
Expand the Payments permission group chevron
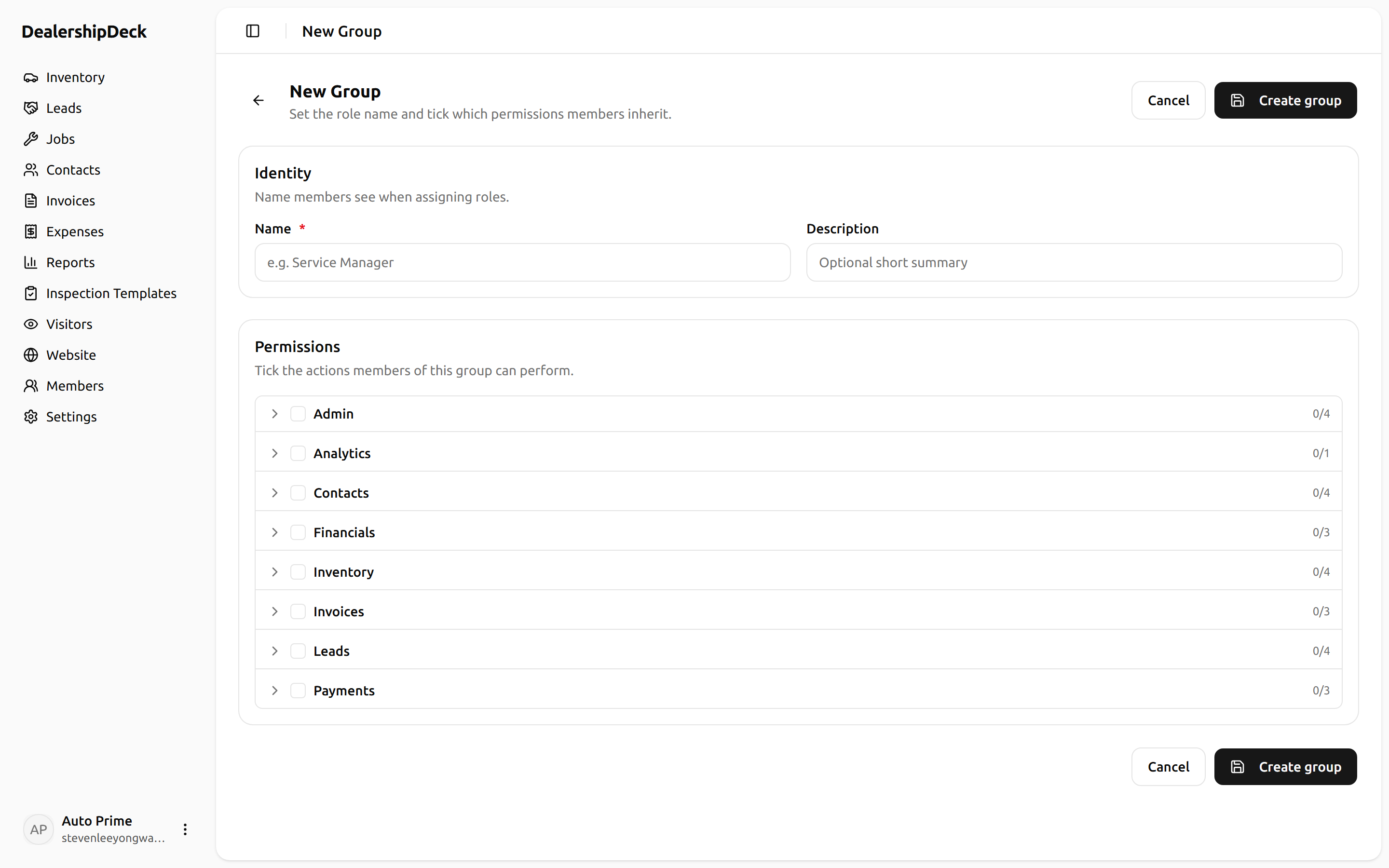click(x=274, y=691)
